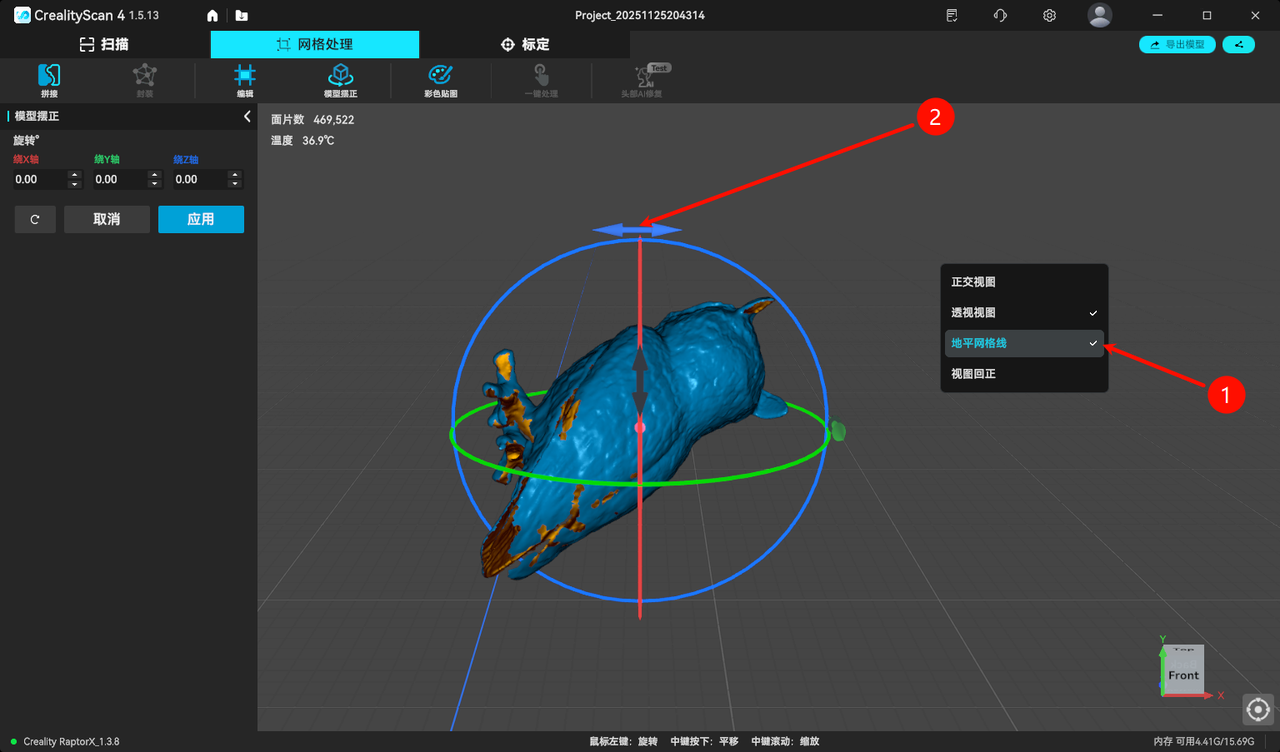The width and height of the screenshot is (1280, 752).
Task: Switch to the 扫描 scan tab
Action: (104, 44)
